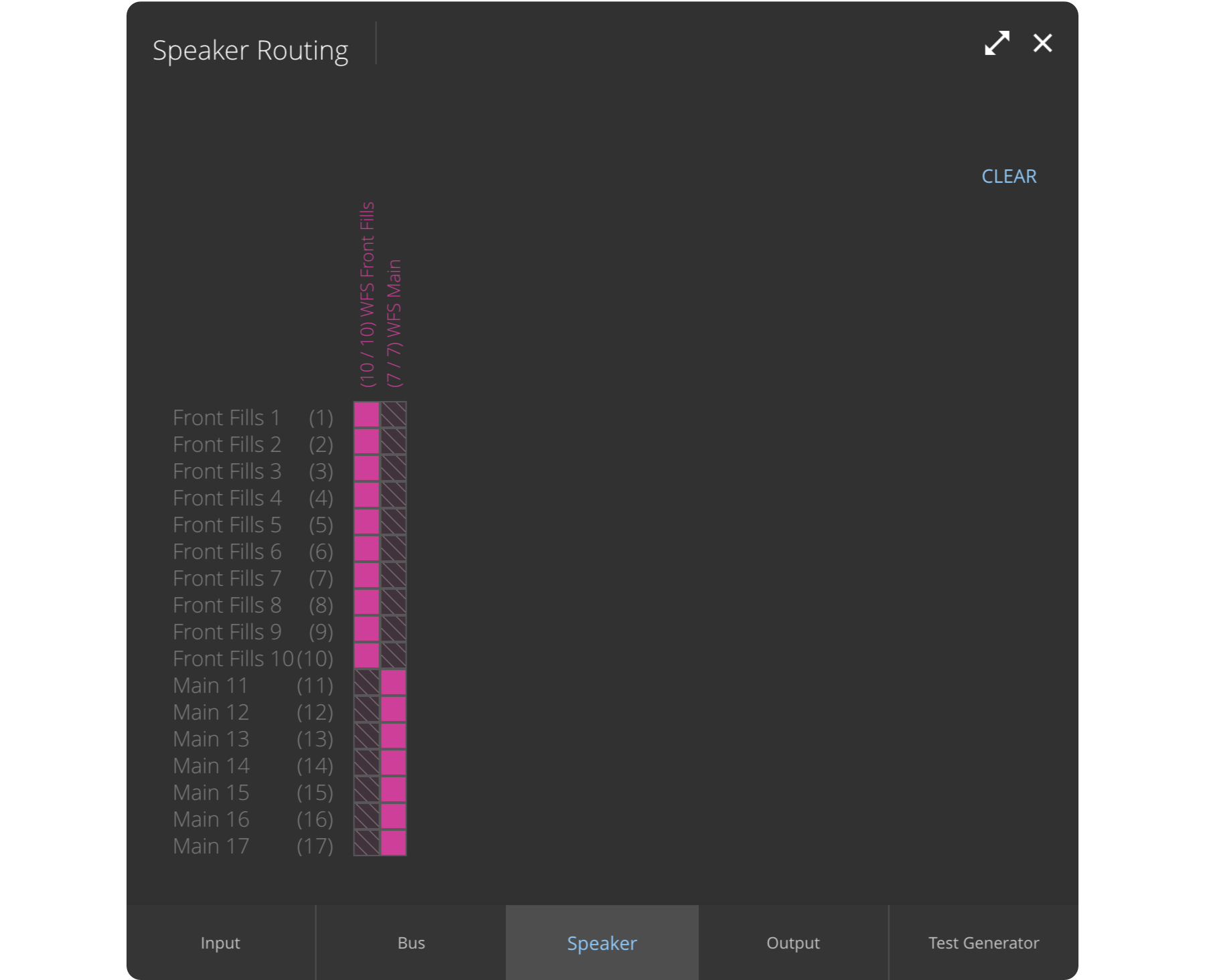Toggle Main 17 to WFS Main
1205x980 pixels.
click(x=394, y=843)
